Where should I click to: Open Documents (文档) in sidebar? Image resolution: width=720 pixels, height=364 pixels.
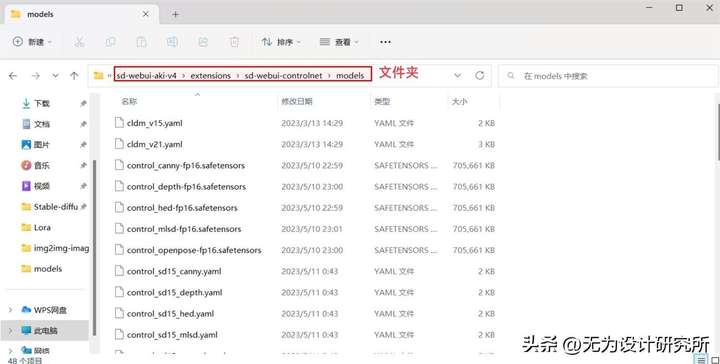click(x=42, y=124)
